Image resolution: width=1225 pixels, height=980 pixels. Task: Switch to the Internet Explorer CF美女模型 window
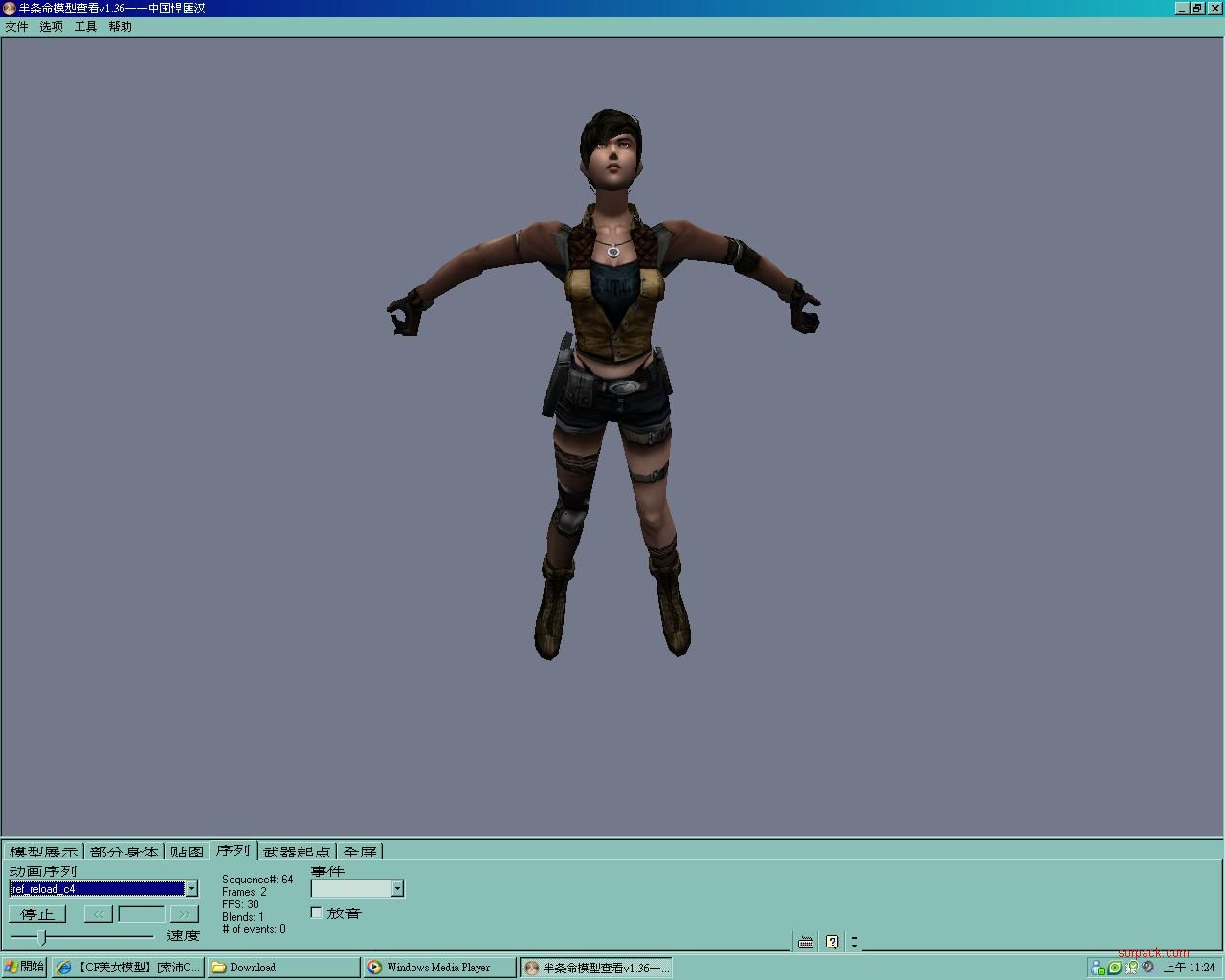click(128, 968)
